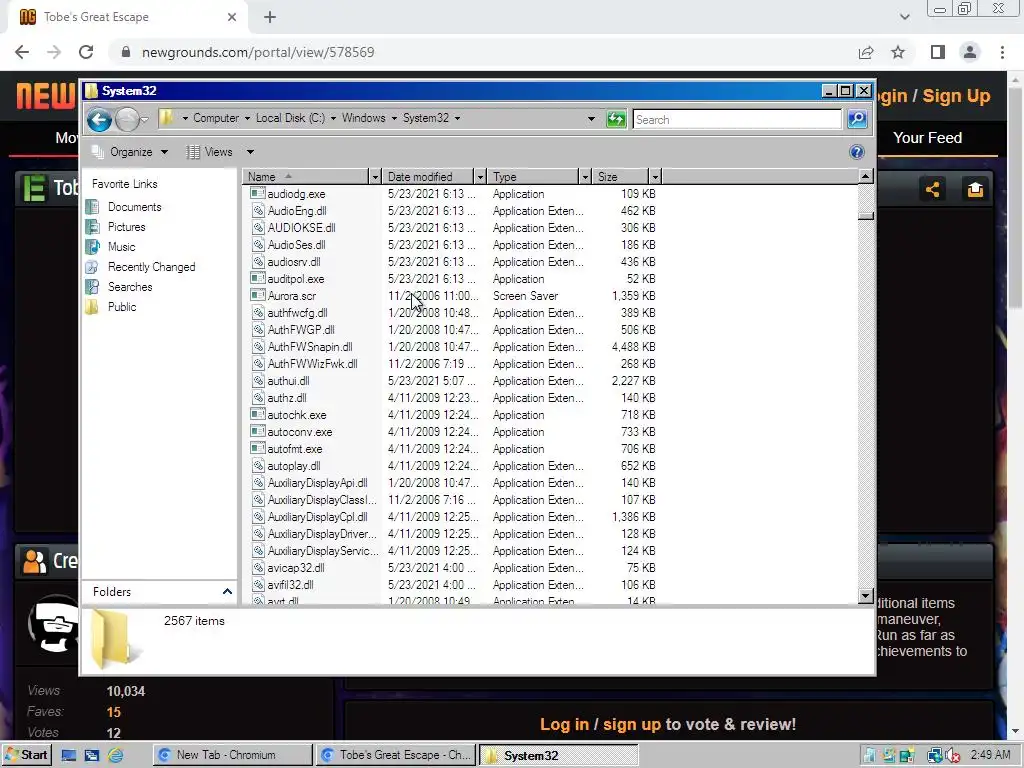Open Explorer help question mark icon

(x=857, y=152)
